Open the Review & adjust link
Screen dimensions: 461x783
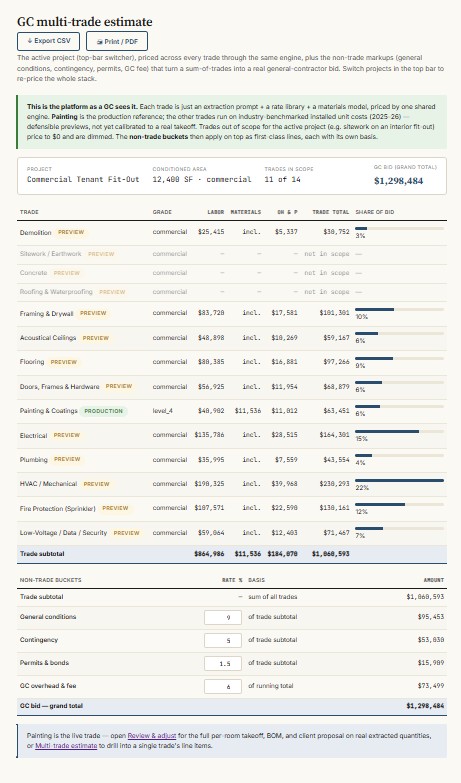pyautogui.click(x=152, y=736)
